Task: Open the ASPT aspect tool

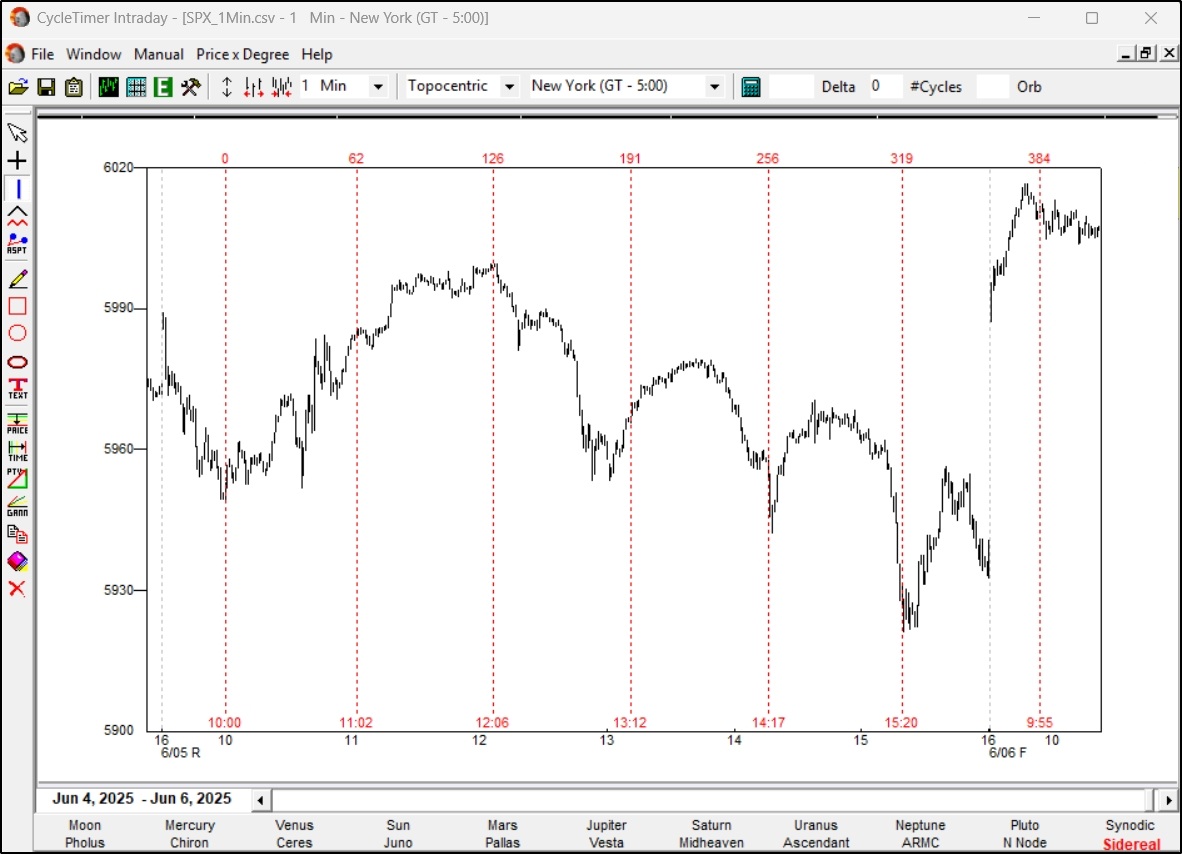Action: [x=16, y=240]
